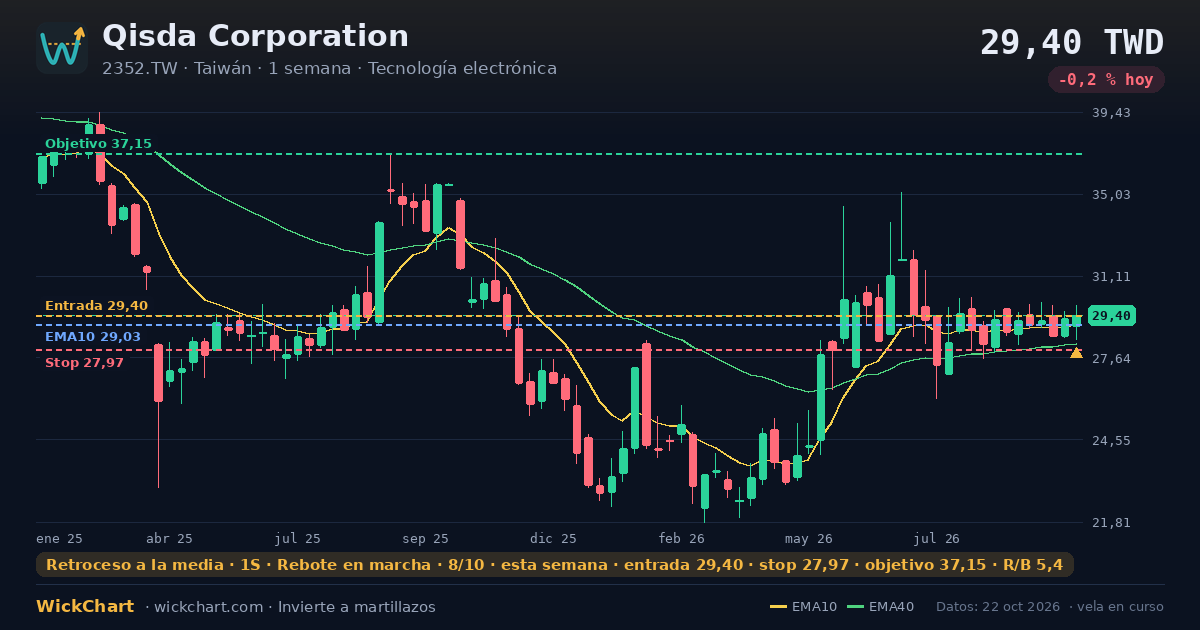Click the 39,43 price axis label
The image size is (1200, 630).
(1111, 113)
